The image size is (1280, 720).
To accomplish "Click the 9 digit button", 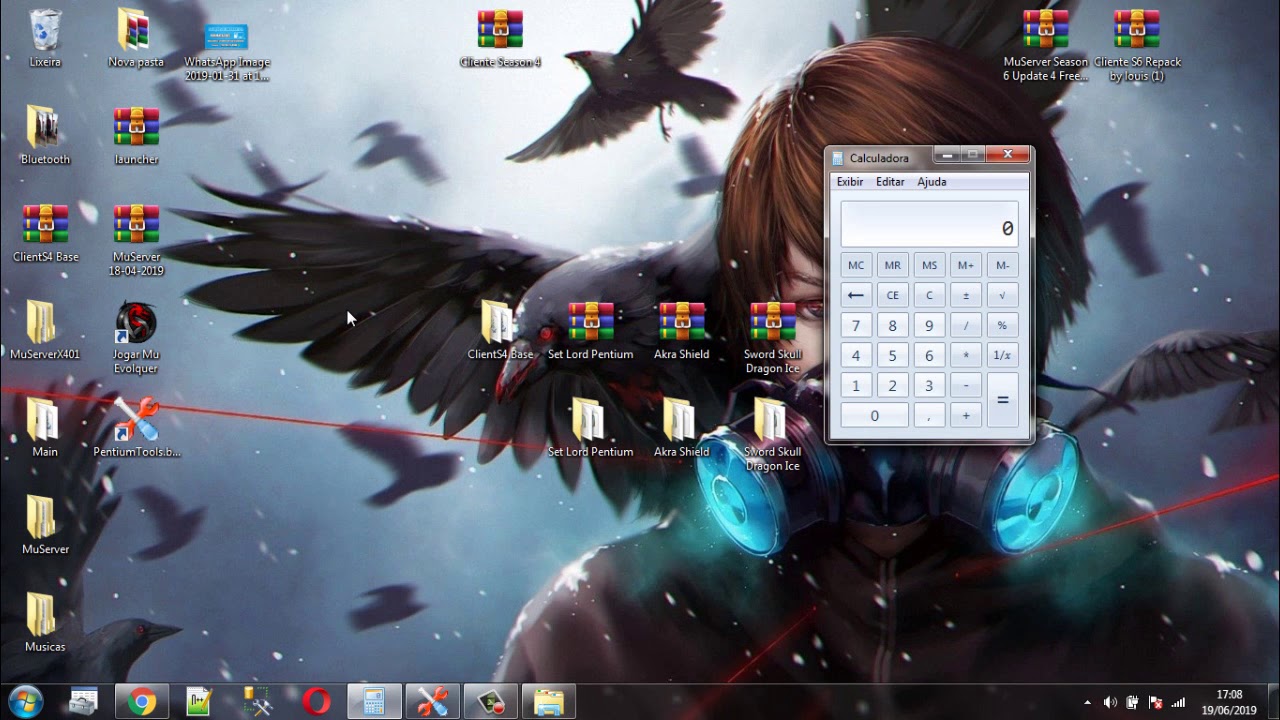I will (930, 325).
